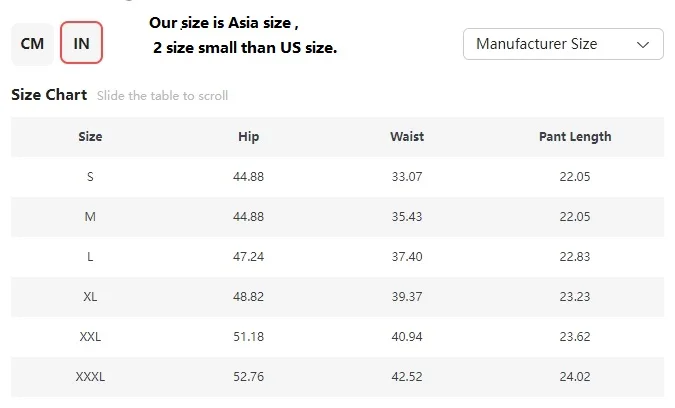Click the Waist column header
The height and width of the screenshot is (408, 675).
click(x=407, y=137)
